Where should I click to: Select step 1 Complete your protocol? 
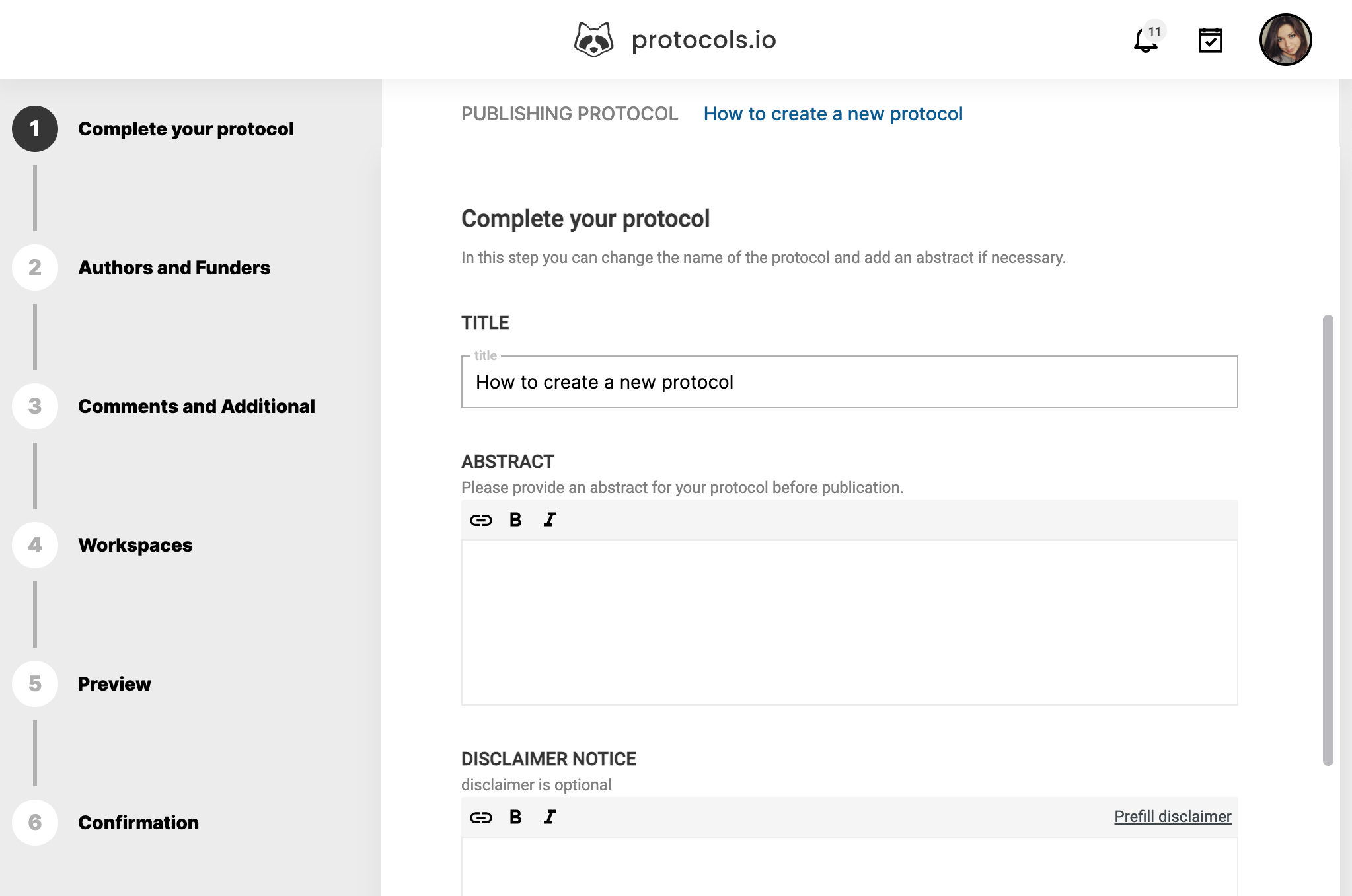(186, 129)
